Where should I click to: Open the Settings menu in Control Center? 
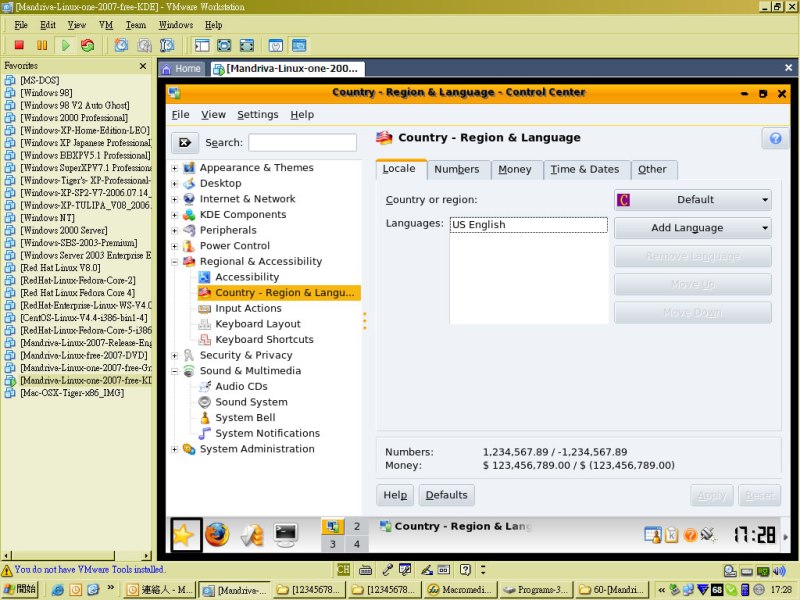(258, 115)
